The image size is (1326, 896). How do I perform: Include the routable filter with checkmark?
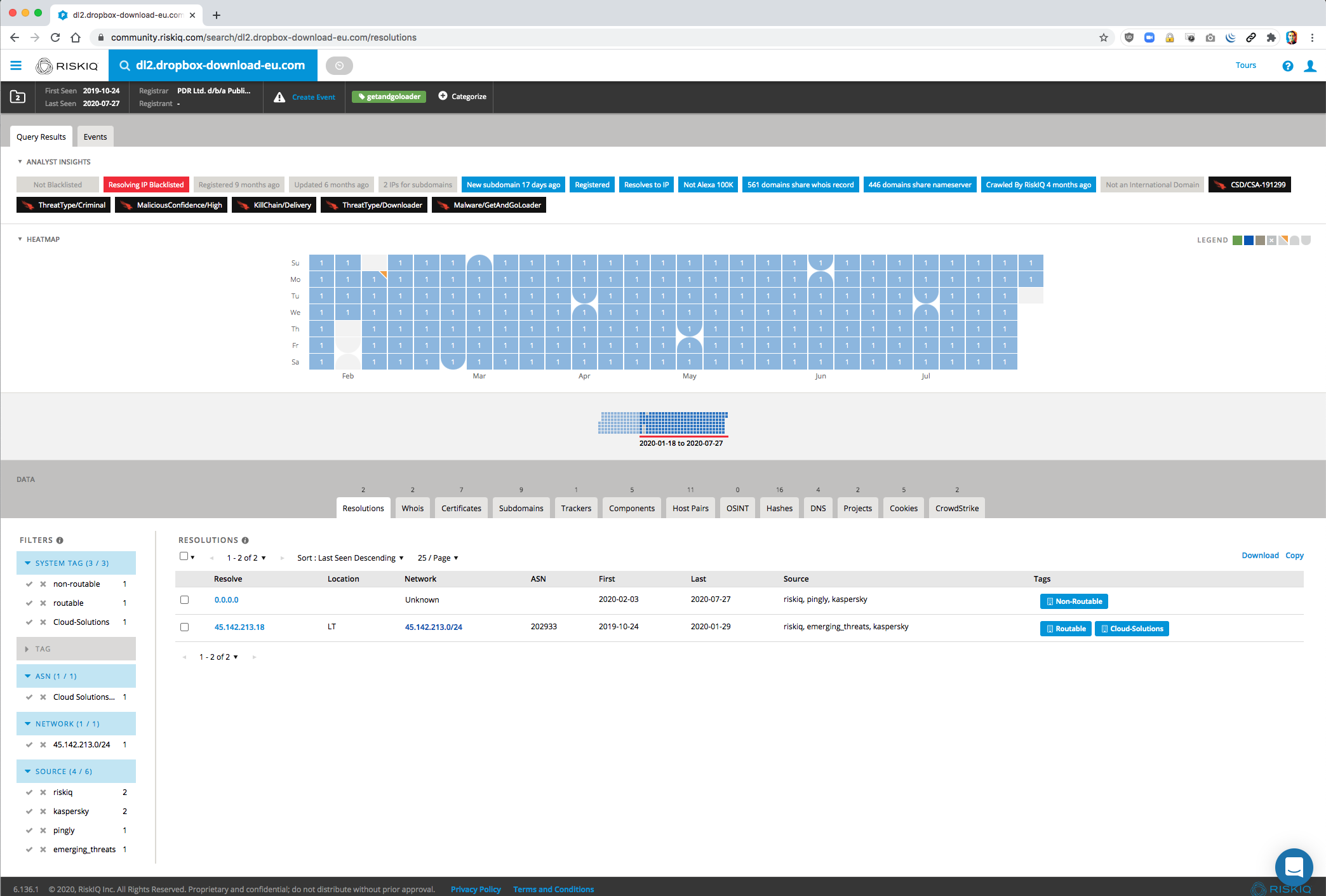[29, 603]
